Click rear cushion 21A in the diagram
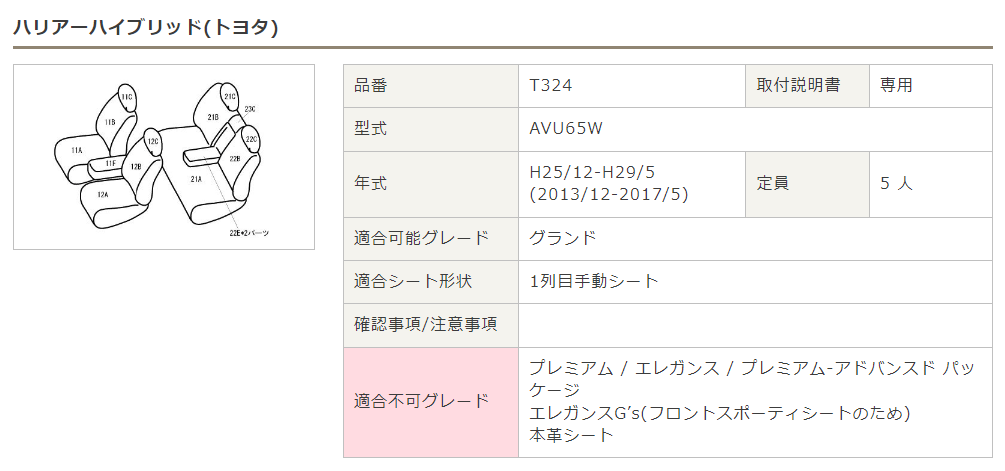Image resolution: width=1005 pixels, height=471 pixels. pyautogui.click(x=197, y=178)
